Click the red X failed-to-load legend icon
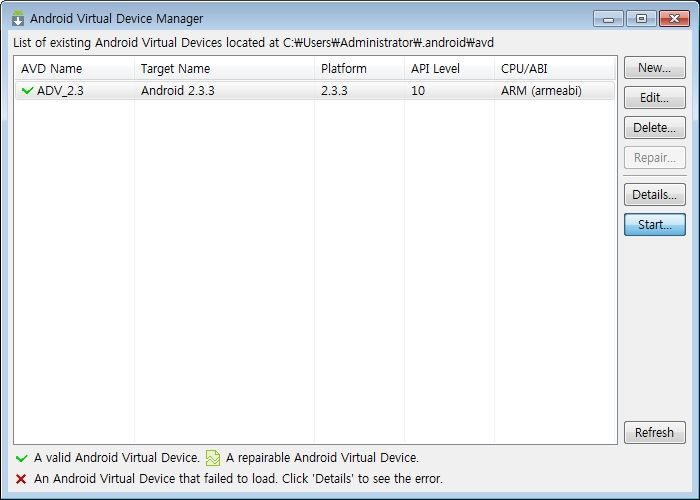The width and height of the screenshot is (700, 500). (21, 479)
